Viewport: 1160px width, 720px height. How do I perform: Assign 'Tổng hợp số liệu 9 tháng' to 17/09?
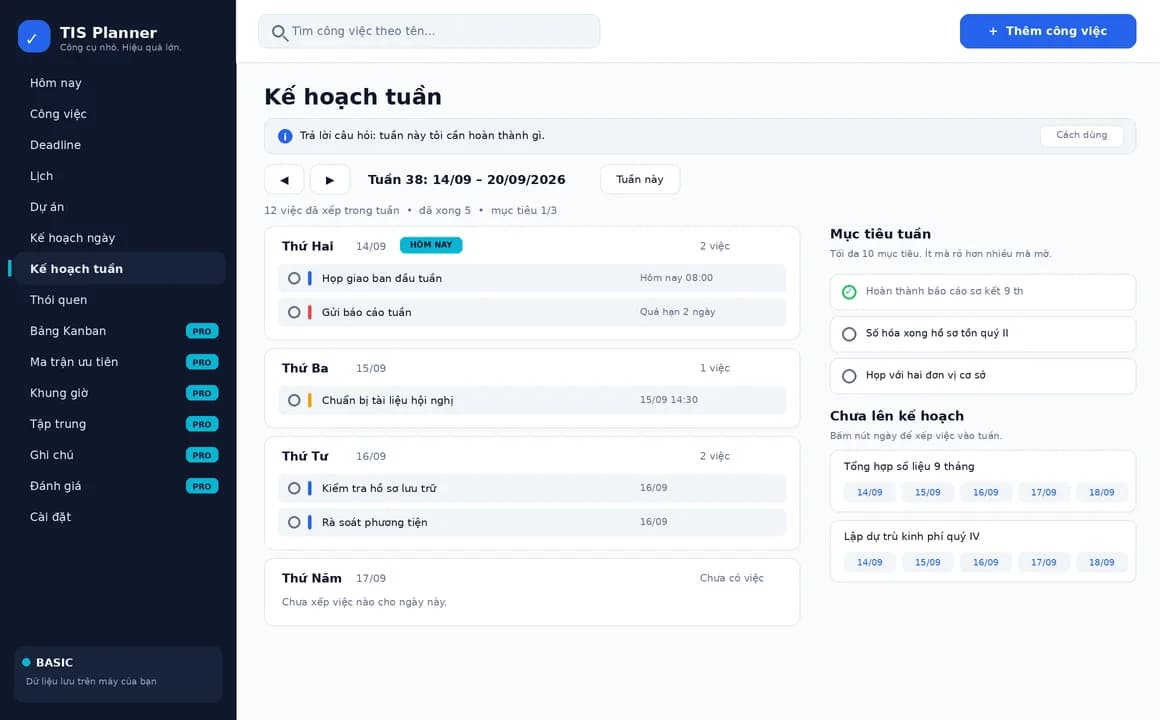tap(1044, 493)
